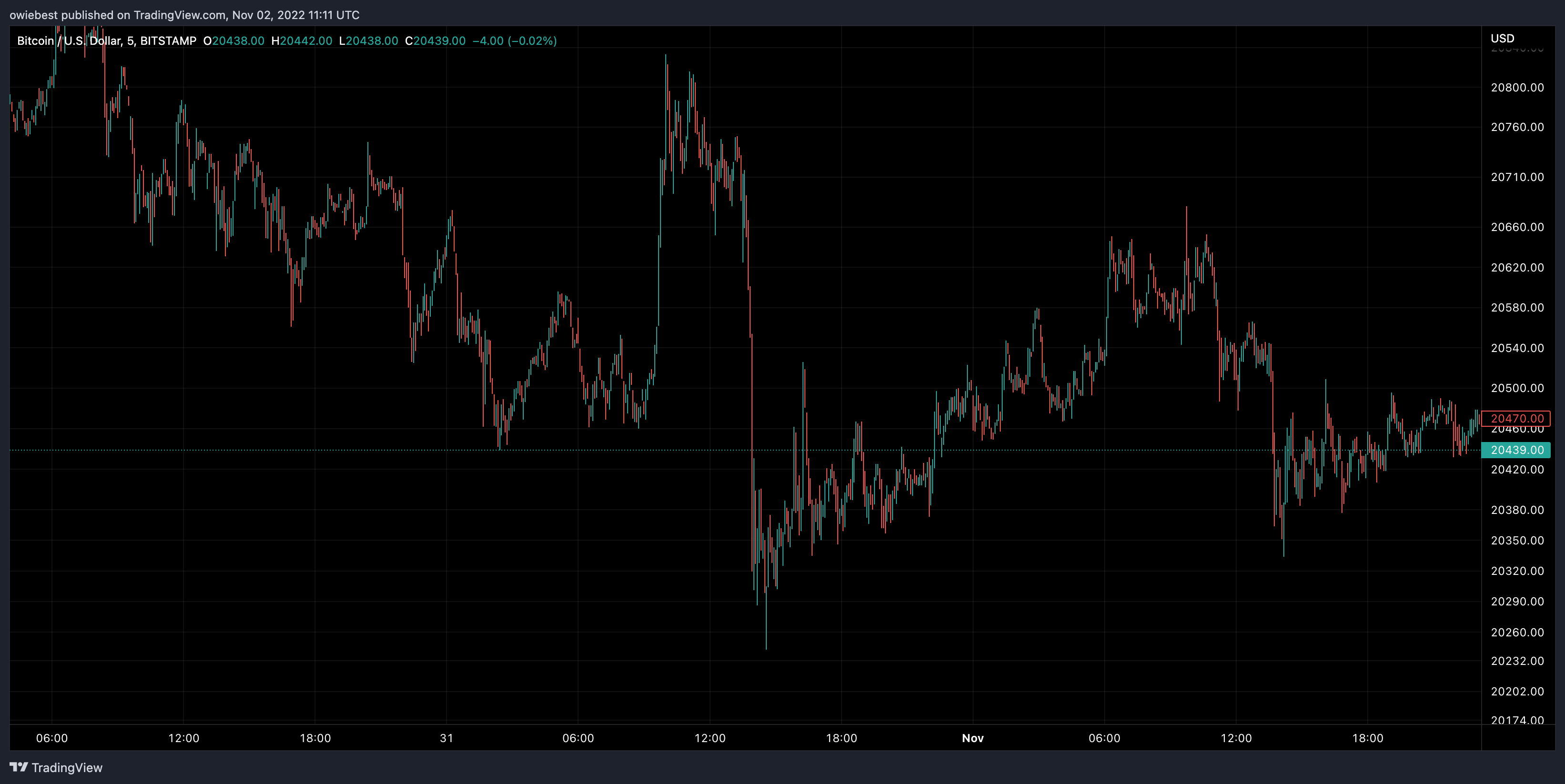
Task: Click the TradingView wordmark text
Action: (67, 768)
